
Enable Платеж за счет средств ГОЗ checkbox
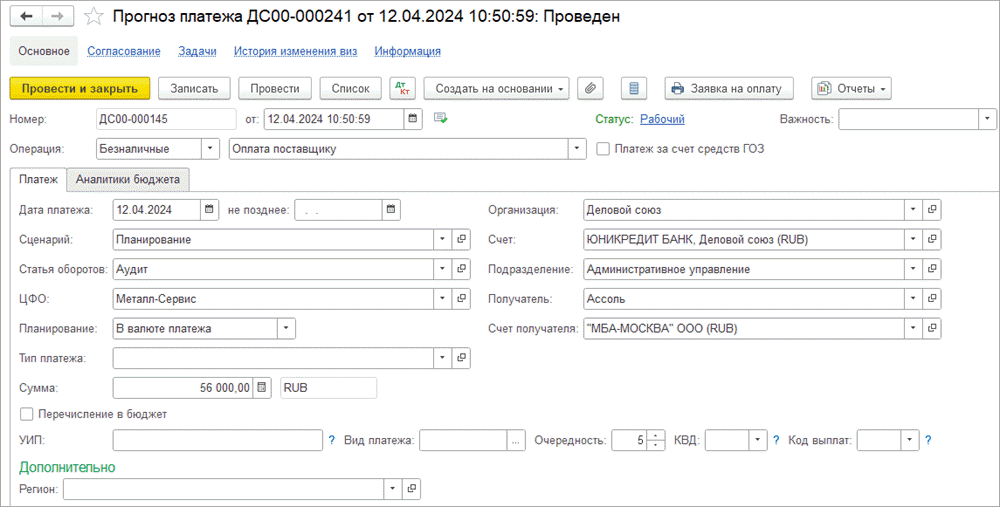point(603,149)
